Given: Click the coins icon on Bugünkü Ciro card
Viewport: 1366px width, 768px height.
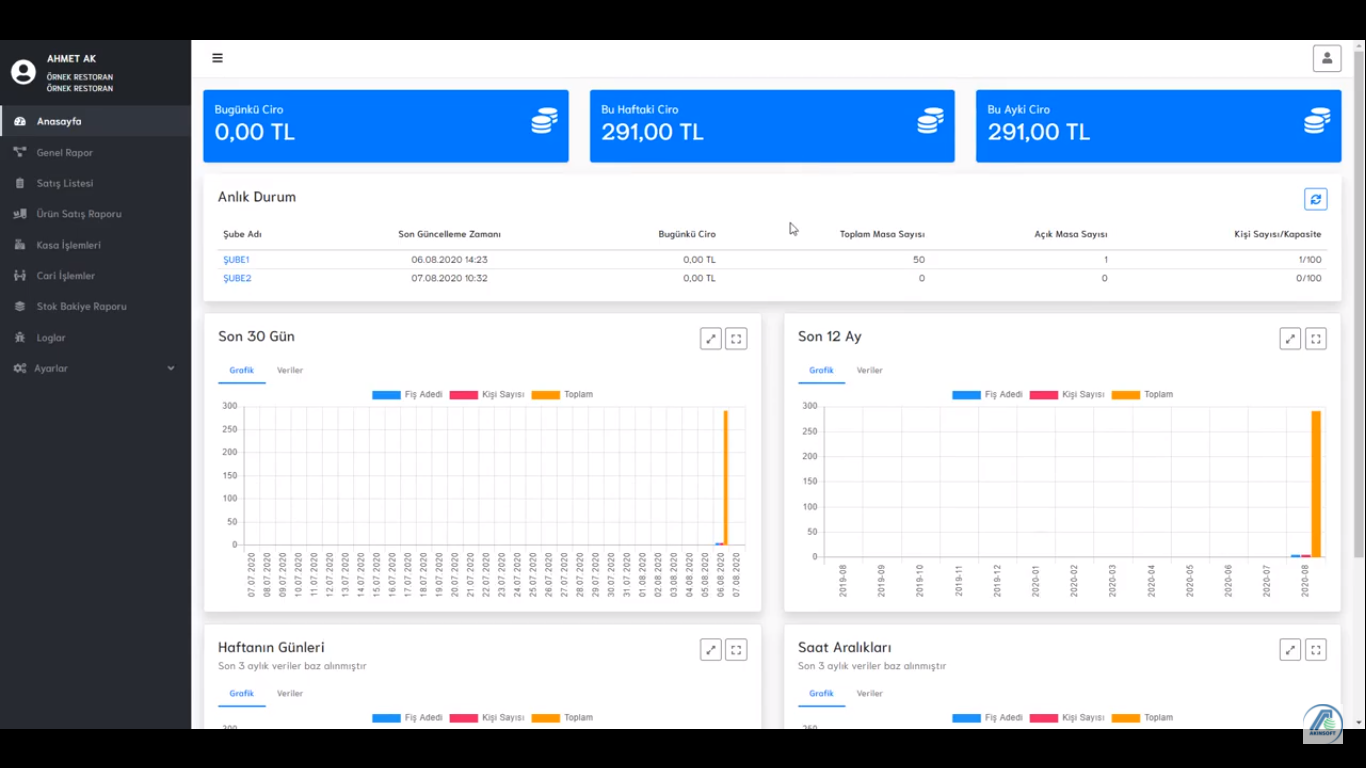Looking at the screenshot, I should click(x=544, y=121).
